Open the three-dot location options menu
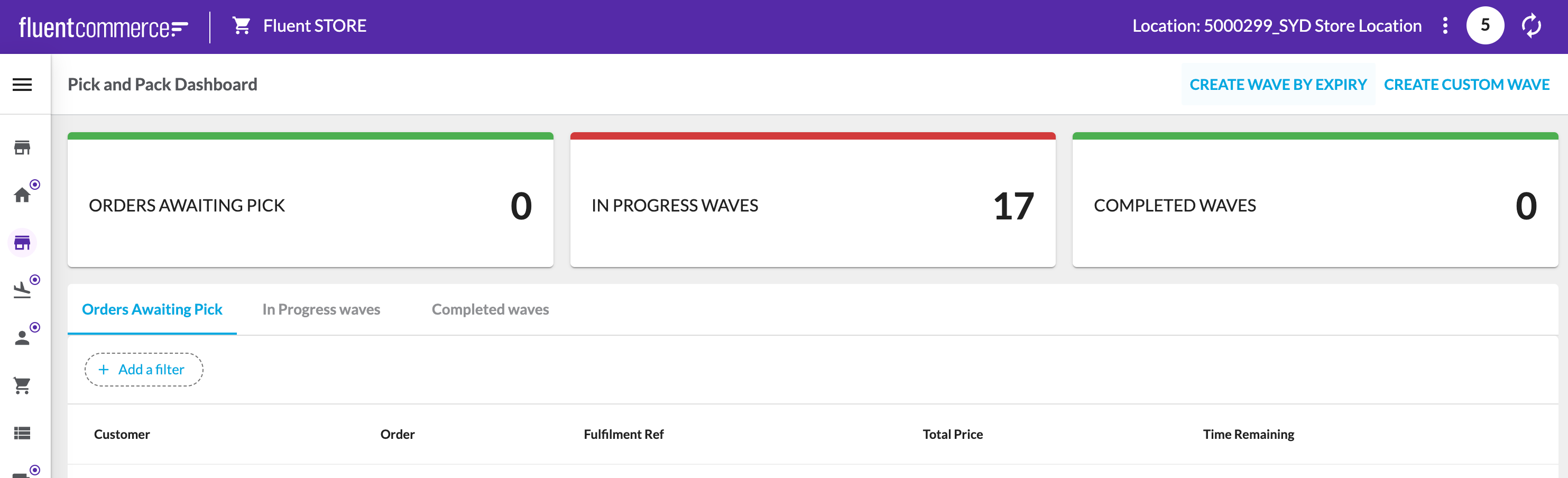 (x=1445, y=25)
